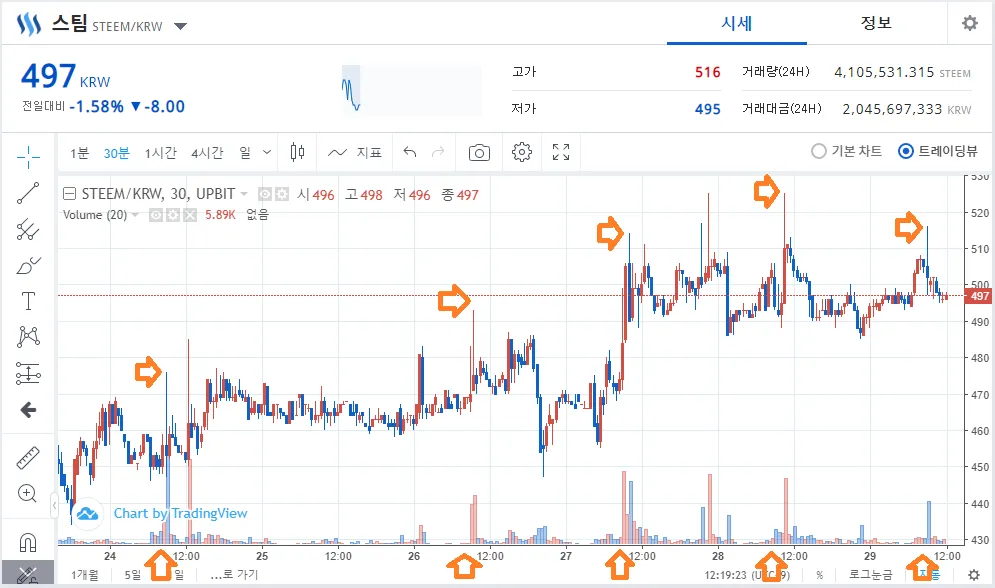Viewport: 995px width, 588px height.
Task: Click the low price value 495
Action: tap(708, 109)
